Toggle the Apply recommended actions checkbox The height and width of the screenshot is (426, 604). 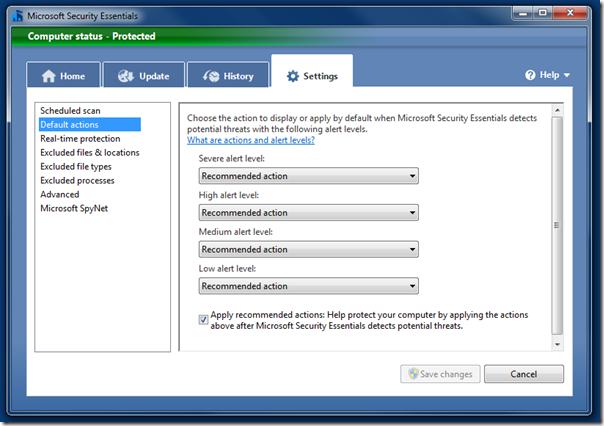(203, 320)
